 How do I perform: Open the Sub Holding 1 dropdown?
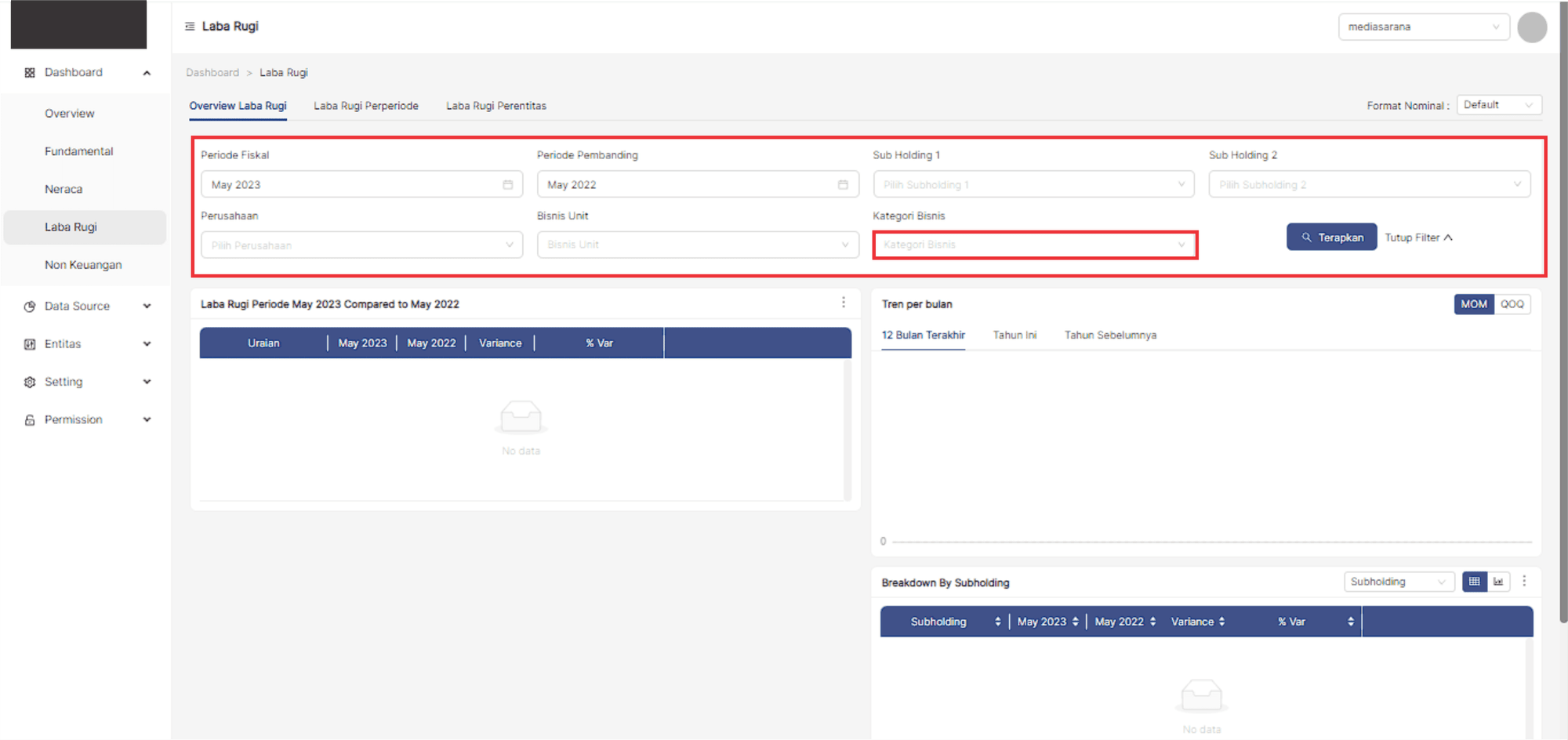[1033, 185]
